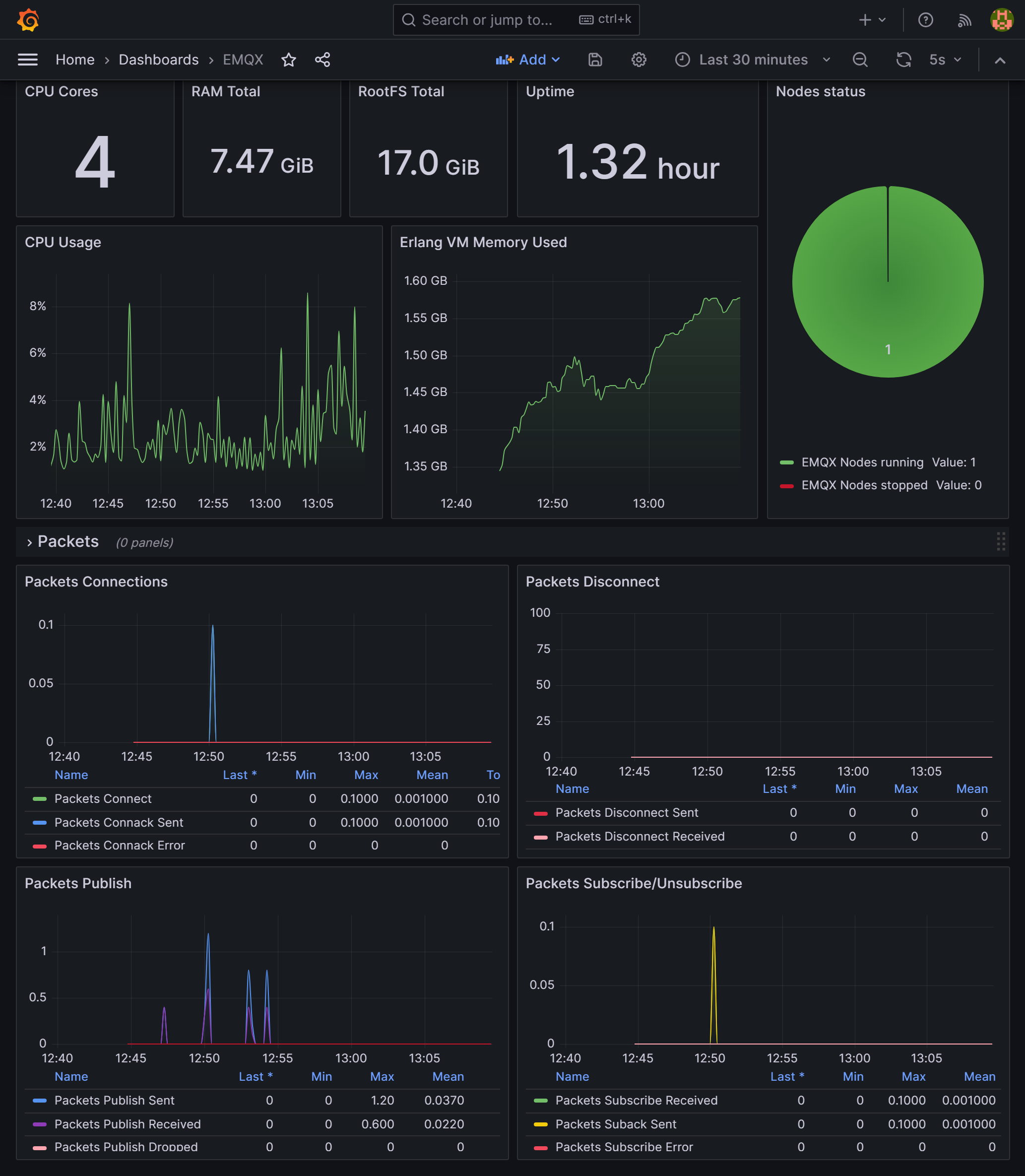
Task: Go to Dashboards breadcrumb
Action: (x=158, y=60)
